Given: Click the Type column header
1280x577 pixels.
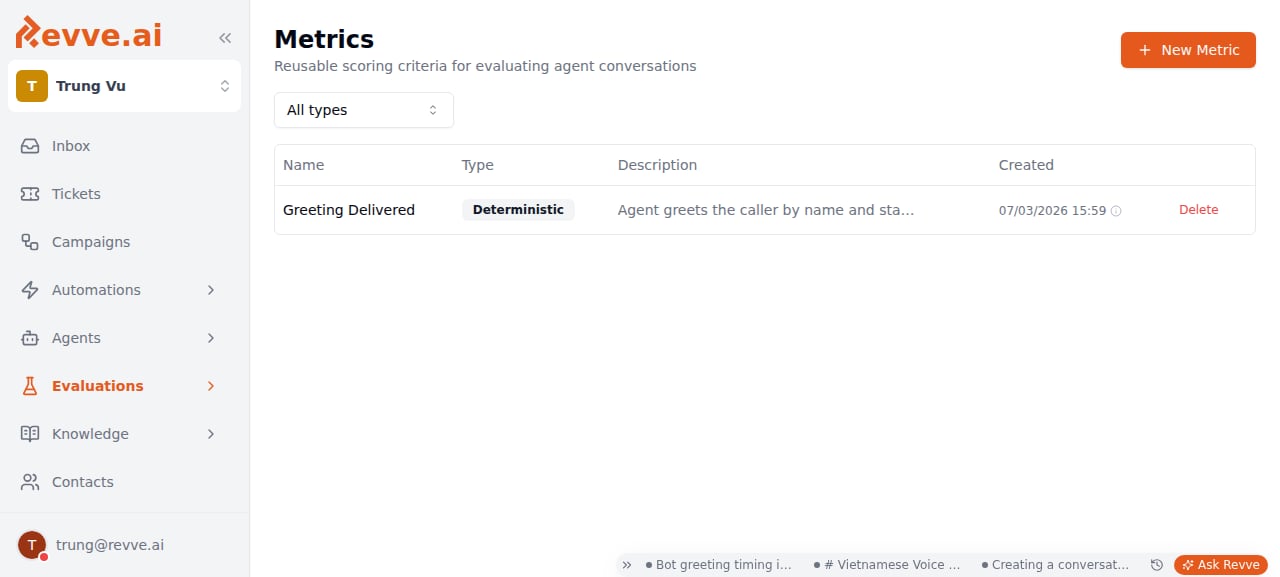Looking at the screenshot, I should (x=478, y=165).
